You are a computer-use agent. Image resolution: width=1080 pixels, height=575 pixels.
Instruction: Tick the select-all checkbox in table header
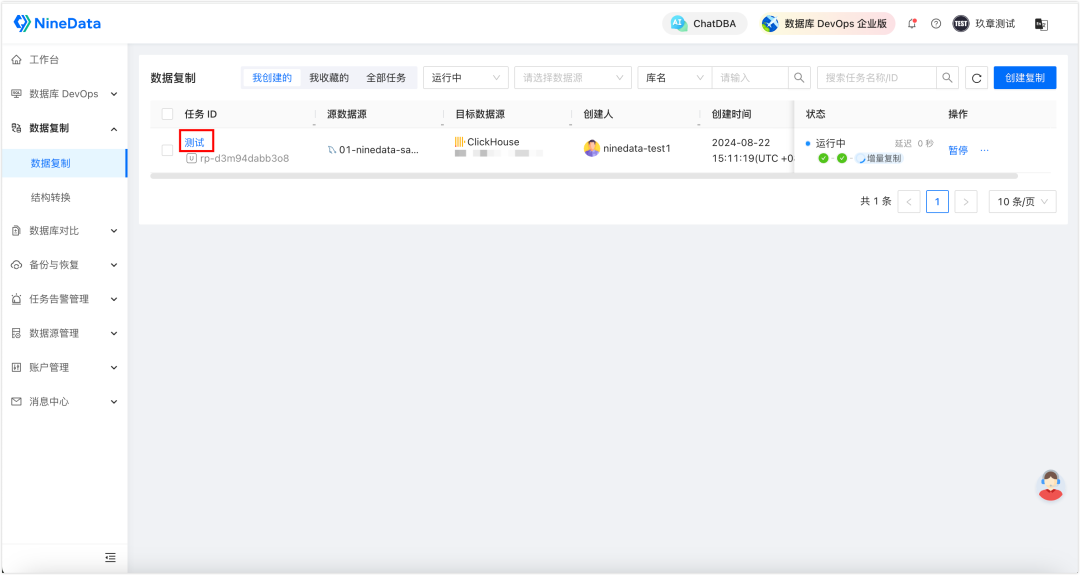click(167, 114)
